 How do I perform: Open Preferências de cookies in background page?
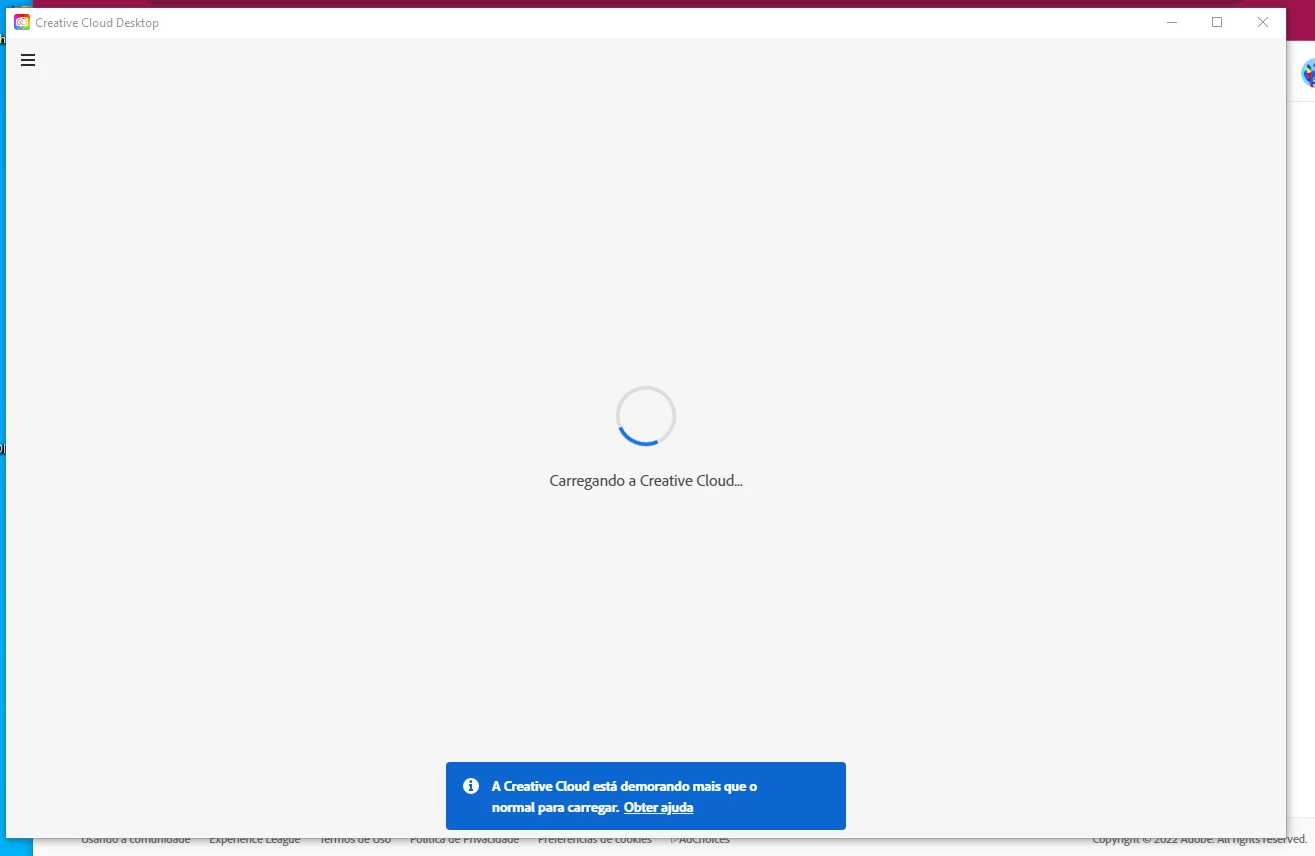(594, 841)
